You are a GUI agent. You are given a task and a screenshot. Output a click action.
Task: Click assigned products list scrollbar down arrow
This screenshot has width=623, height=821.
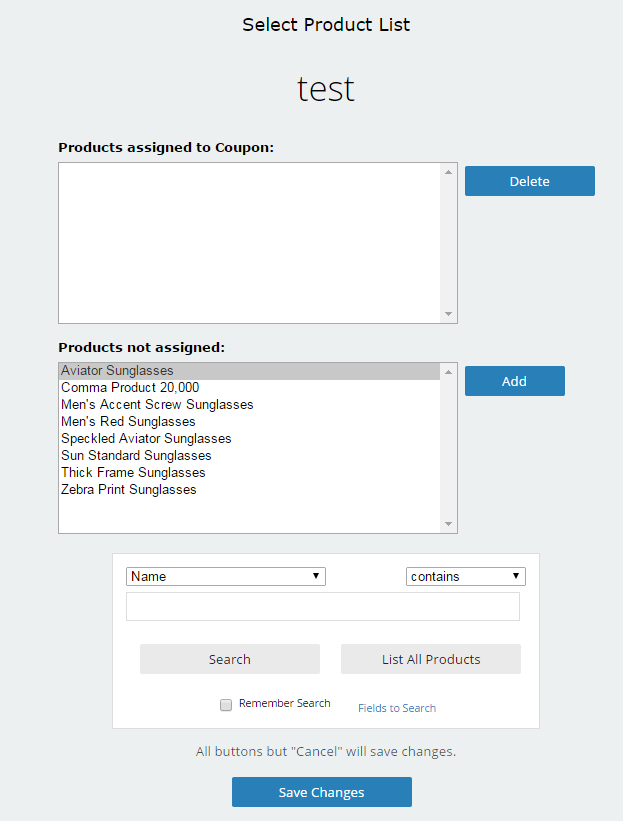tap(448, 314)
